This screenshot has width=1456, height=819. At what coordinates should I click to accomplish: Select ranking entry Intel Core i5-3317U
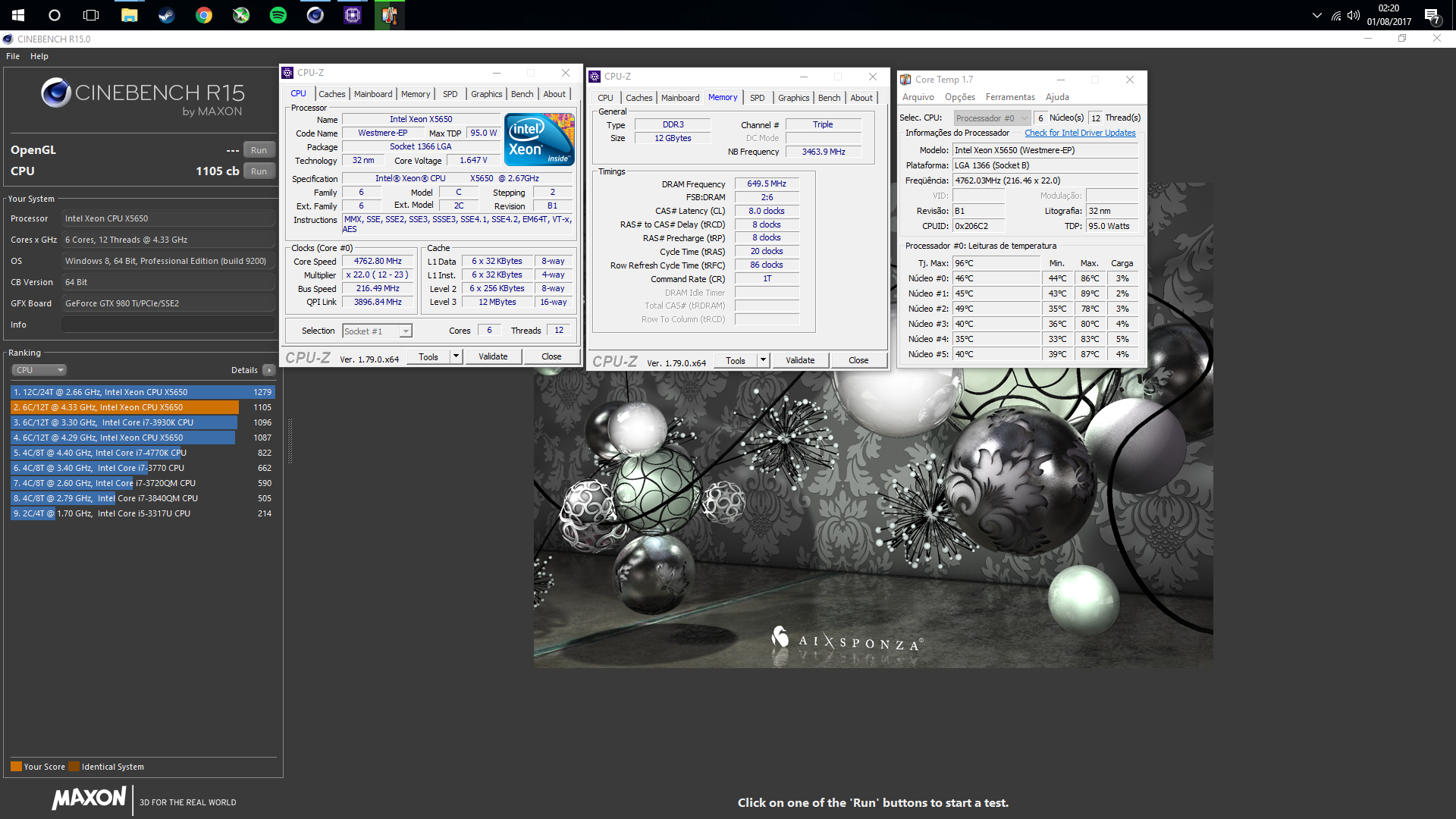(x=143, y=513)
